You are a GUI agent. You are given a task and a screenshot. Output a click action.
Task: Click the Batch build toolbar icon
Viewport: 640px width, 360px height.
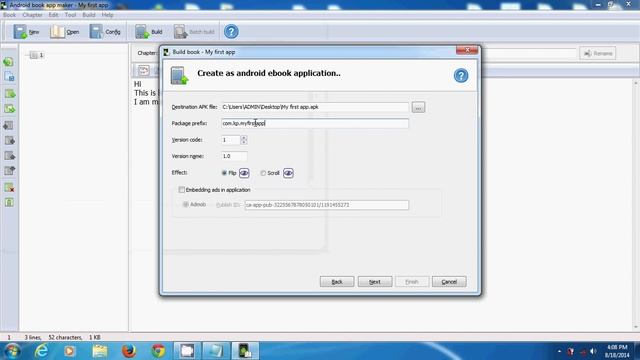tap(194, 31)
